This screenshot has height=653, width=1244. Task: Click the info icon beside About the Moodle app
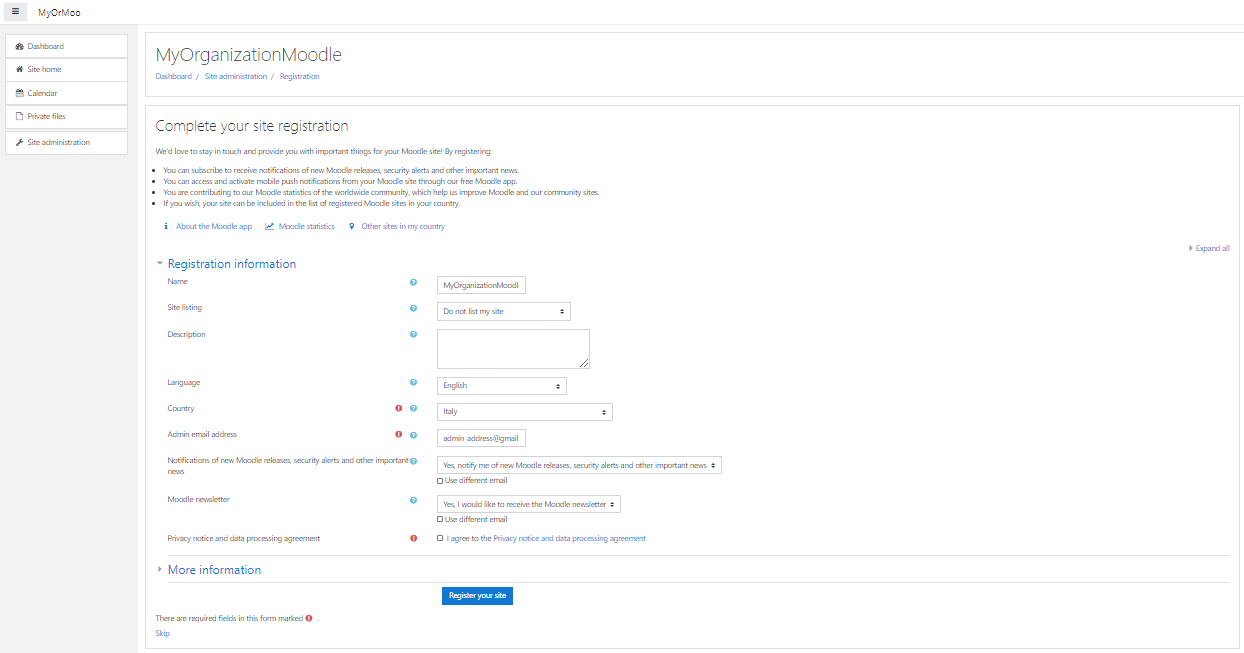(166, 226)
